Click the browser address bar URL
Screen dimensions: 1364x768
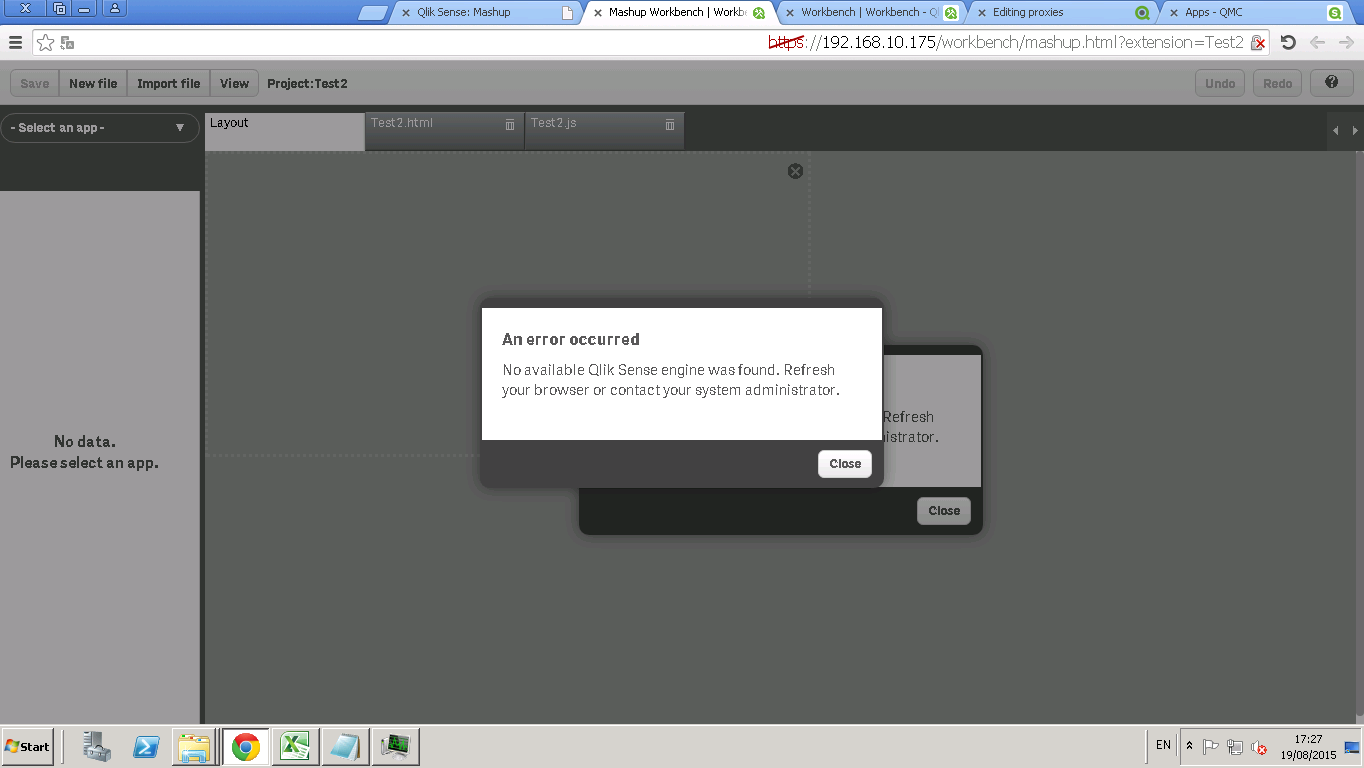click(x=1005, y=42)
